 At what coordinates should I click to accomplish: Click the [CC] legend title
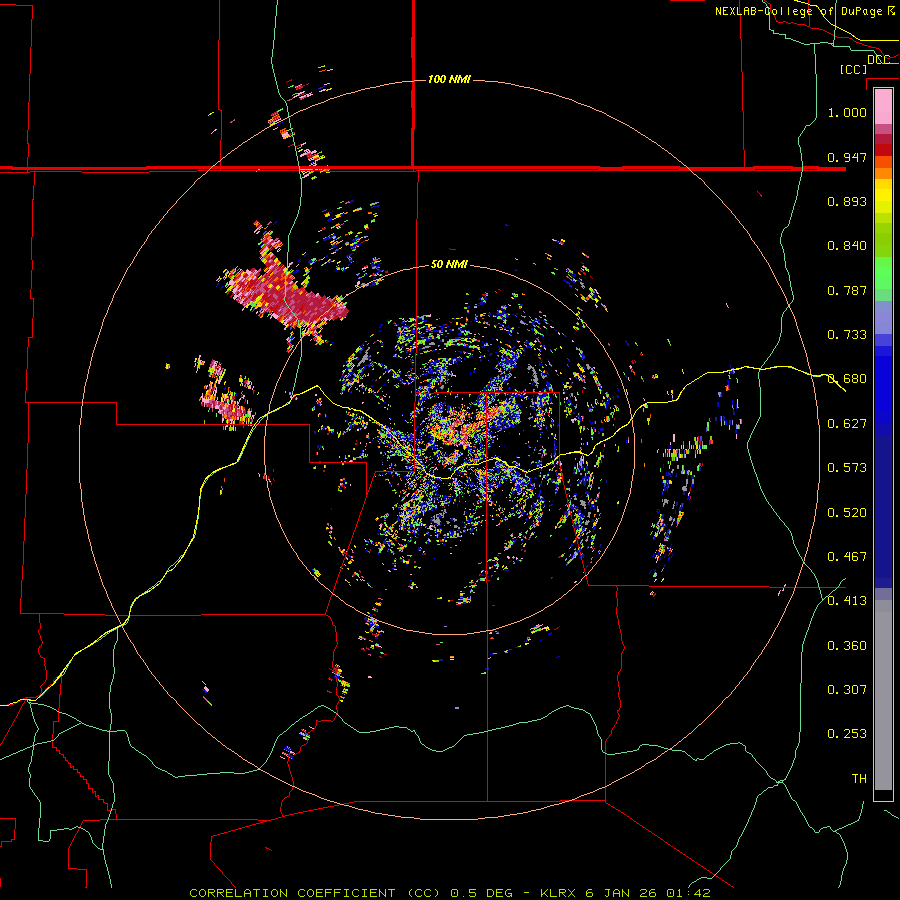[x=853, y=69]
